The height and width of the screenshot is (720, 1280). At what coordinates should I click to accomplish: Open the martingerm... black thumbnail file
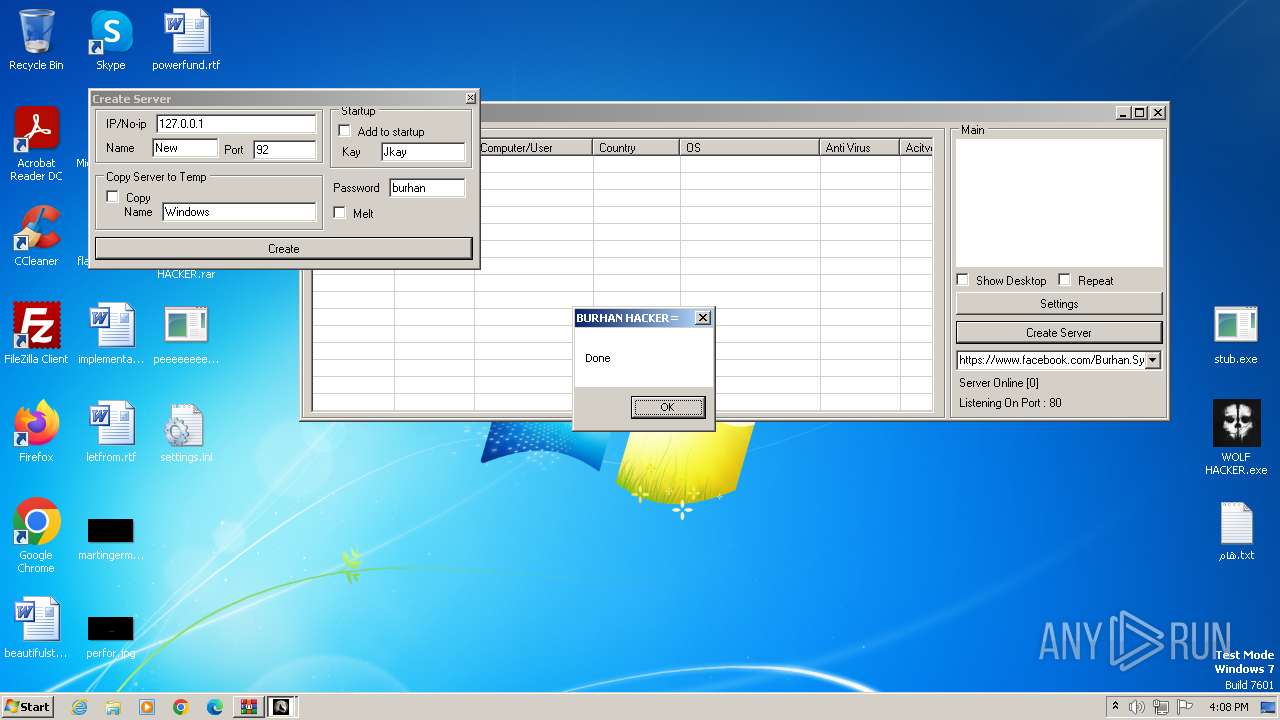click(111, 538)
